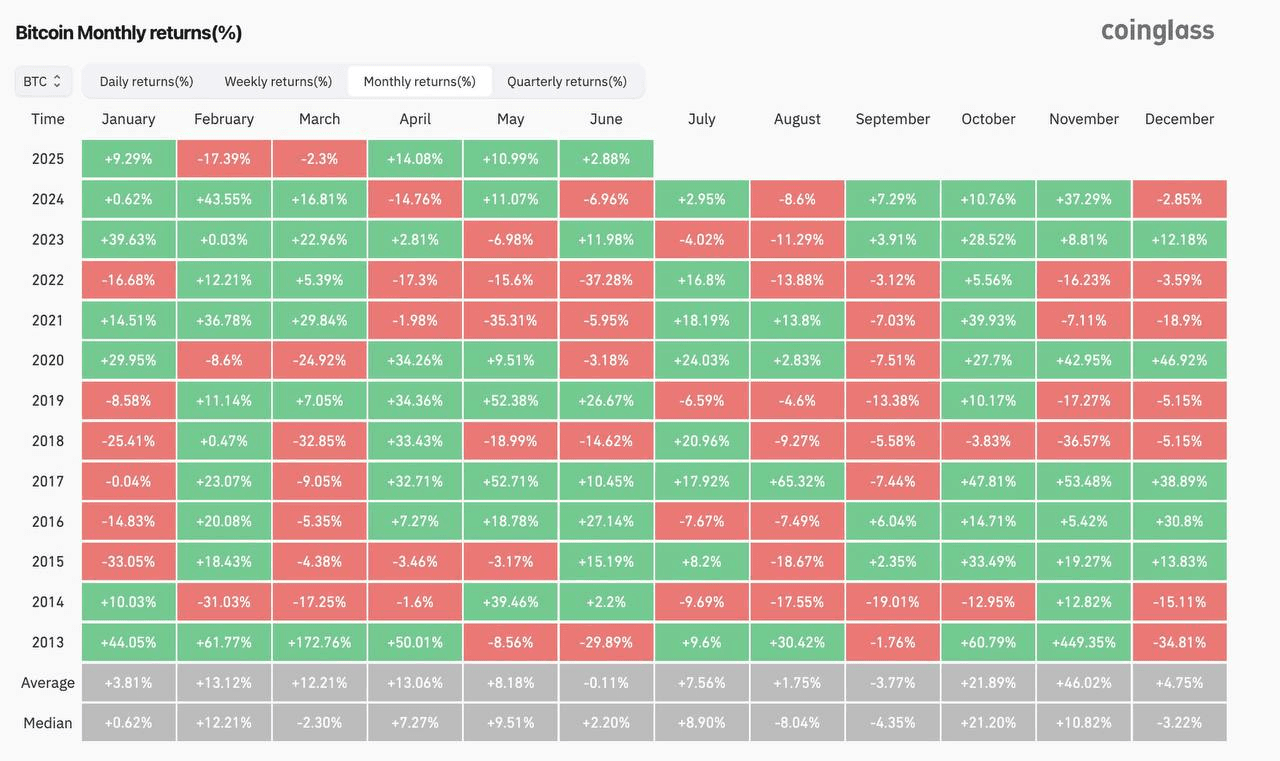Screen dimensions: 1280x761
Task: Click the Average October +21.89% cell
Action: click(x=988, y=683)
